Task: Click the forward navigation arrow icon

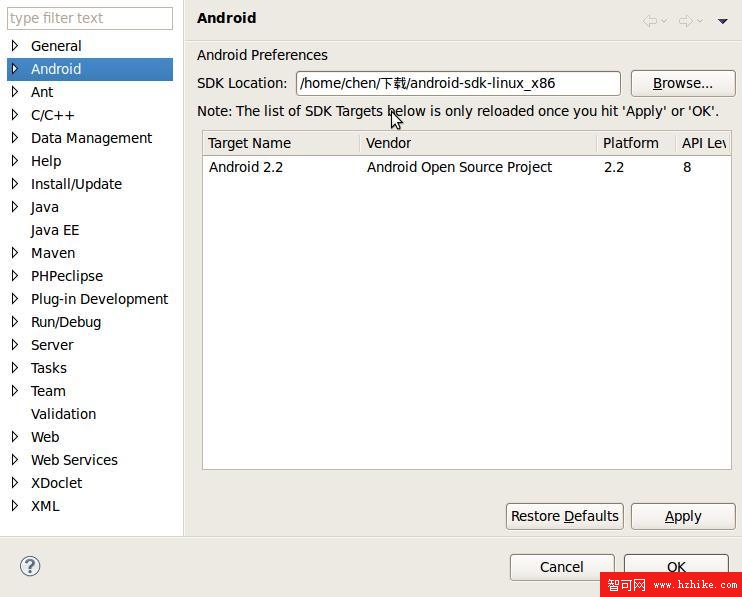Action: 686,20
